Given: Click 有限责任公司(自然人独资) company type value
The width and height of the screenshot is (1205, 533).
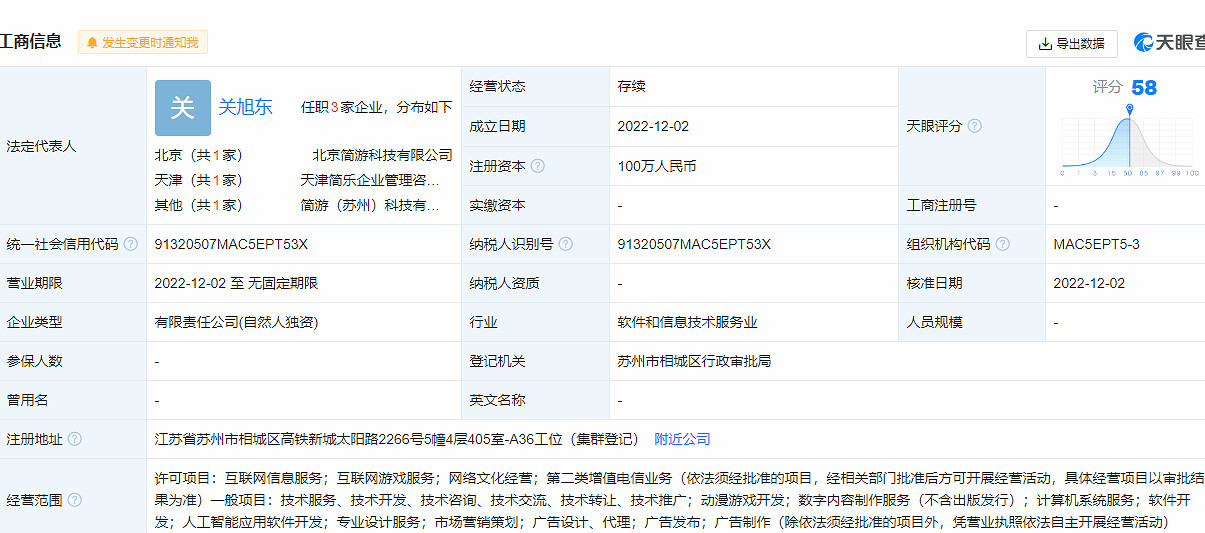Looking at the screenshot, I should click(x=236, y=322).
